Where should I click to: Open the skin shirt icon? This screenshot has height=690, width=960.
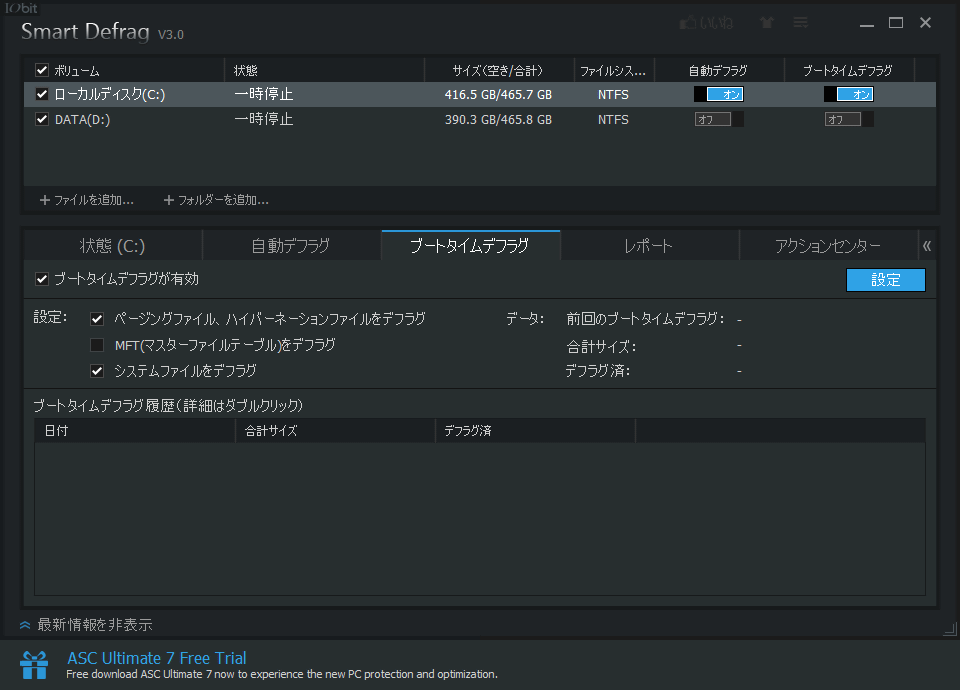[767, 23]
